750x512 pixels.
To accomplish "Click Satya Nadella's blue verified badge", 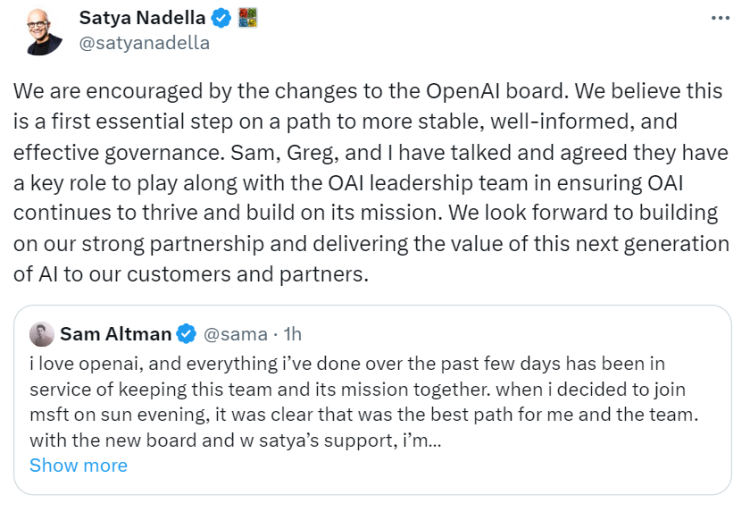I will pyautogui.click(x=220, y=17).
